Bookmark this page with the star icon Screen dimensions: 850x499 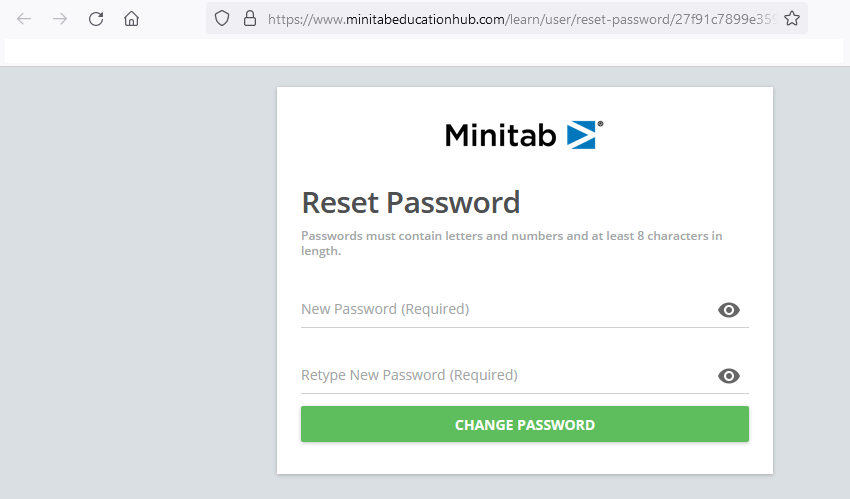[x=792, y=18]
